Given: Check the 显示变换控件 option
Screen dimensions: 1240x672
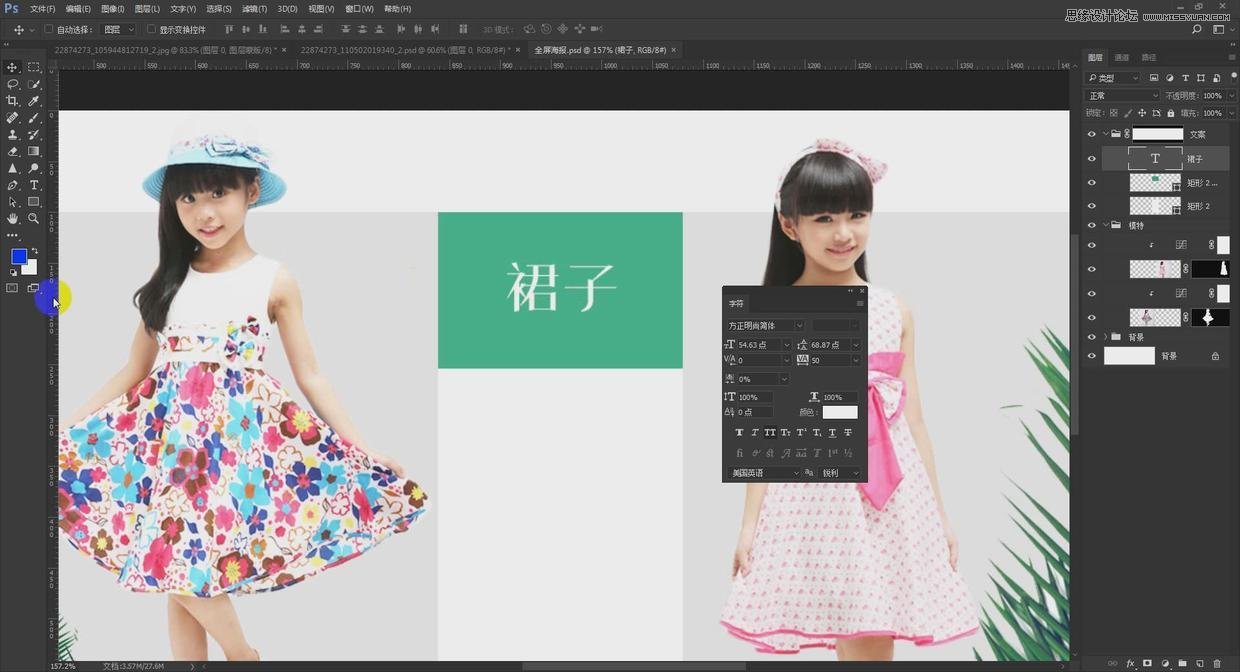Looking at the screenshot, I should (x=151, y=30).
